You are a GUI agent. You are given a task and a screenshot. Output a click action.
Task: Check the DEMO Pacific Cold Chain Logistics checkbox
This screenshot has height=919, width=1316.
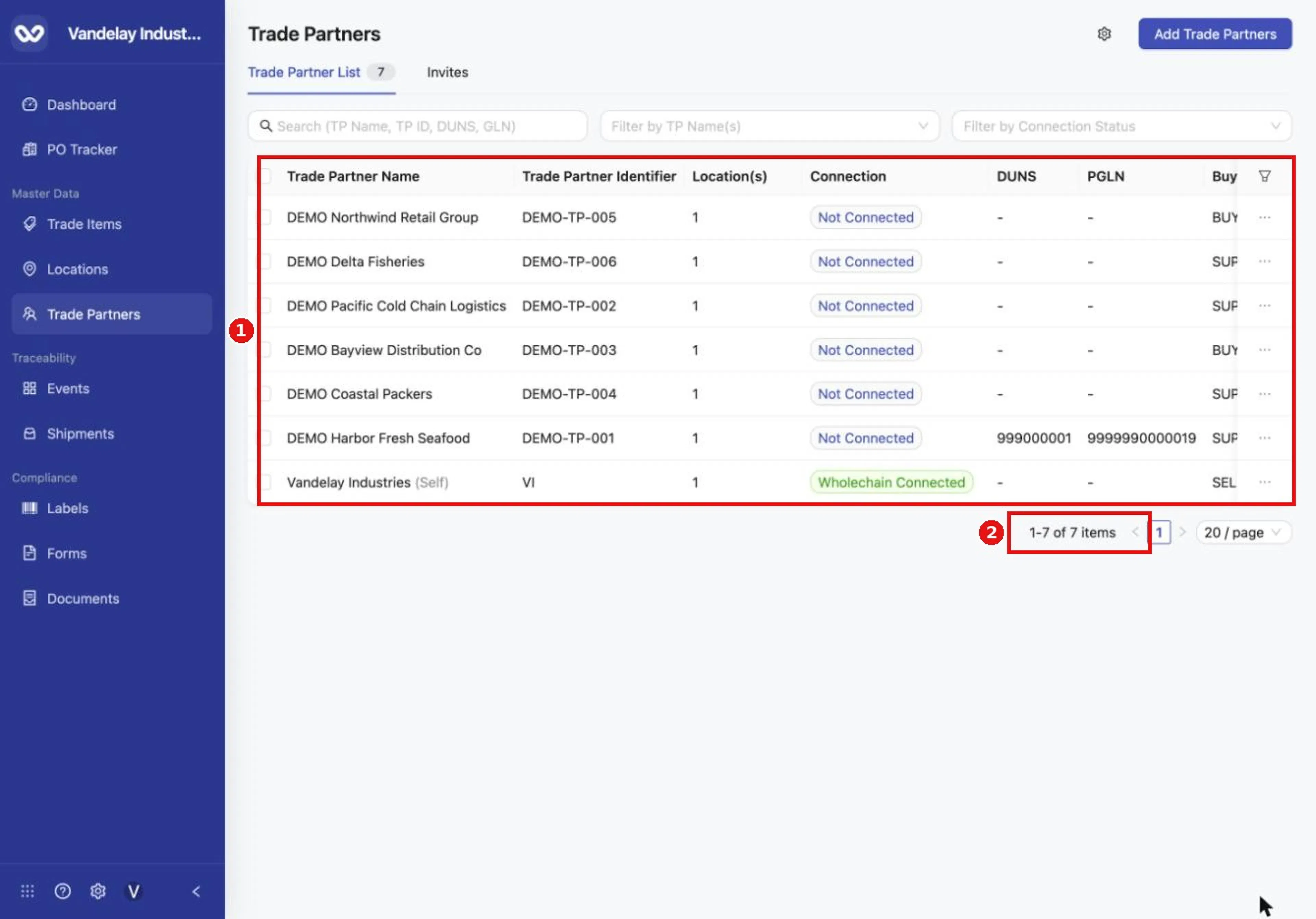[265, 305]
